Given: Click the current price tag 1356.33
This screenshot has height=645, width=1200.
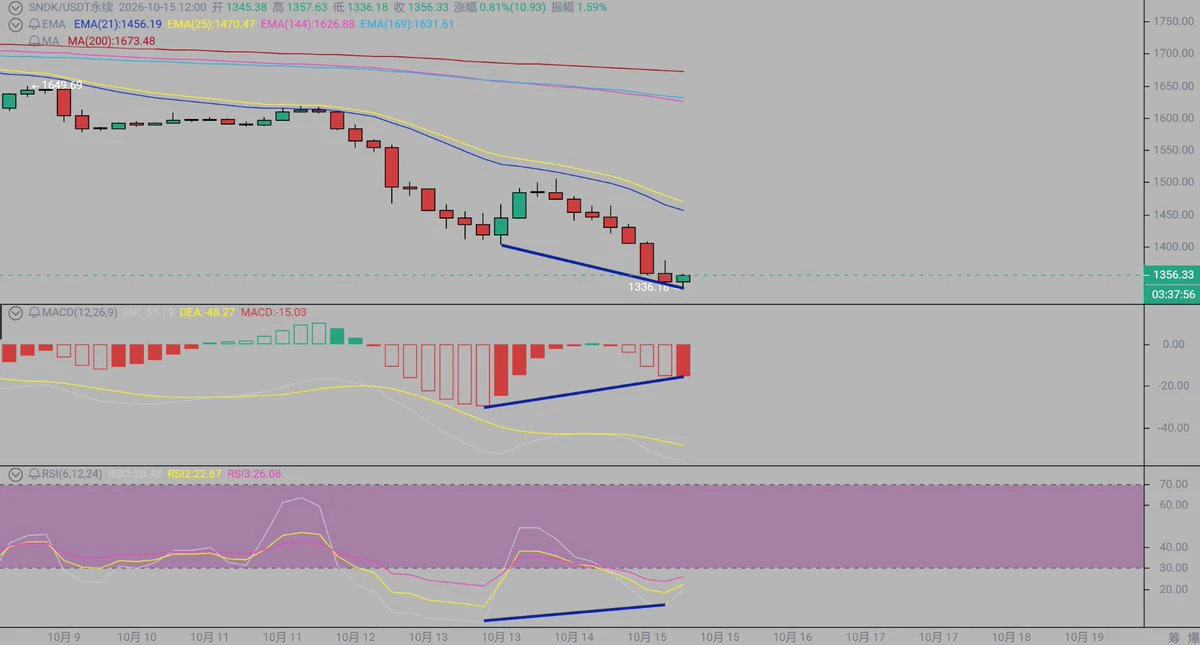Looking at the screenshot, I should click(x=1173, y=274).
